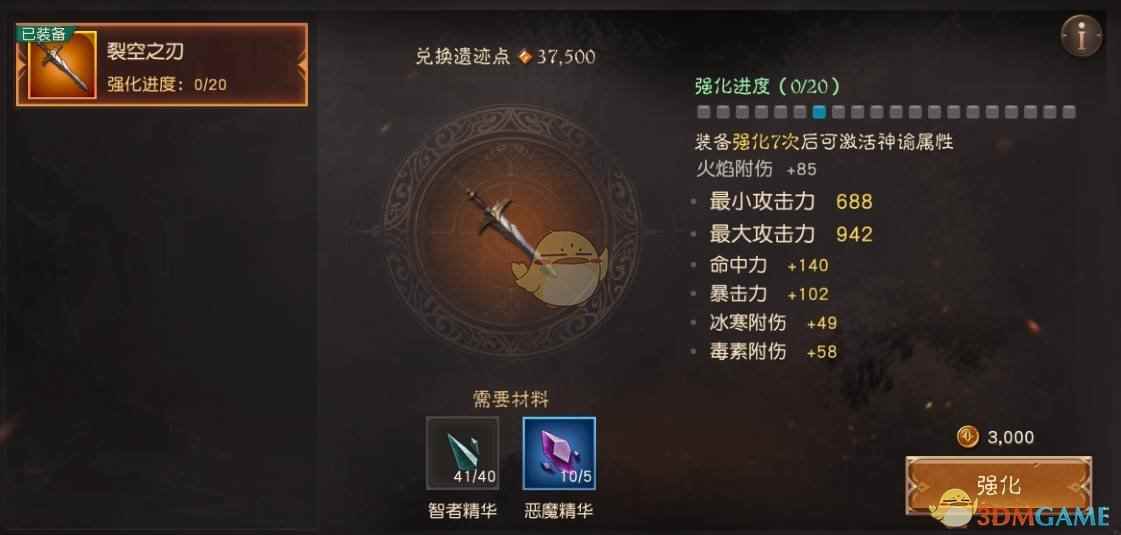Click the 强化进度 (0/20) heading
This screenshot has width=1121, height=535.
point(768,87)
